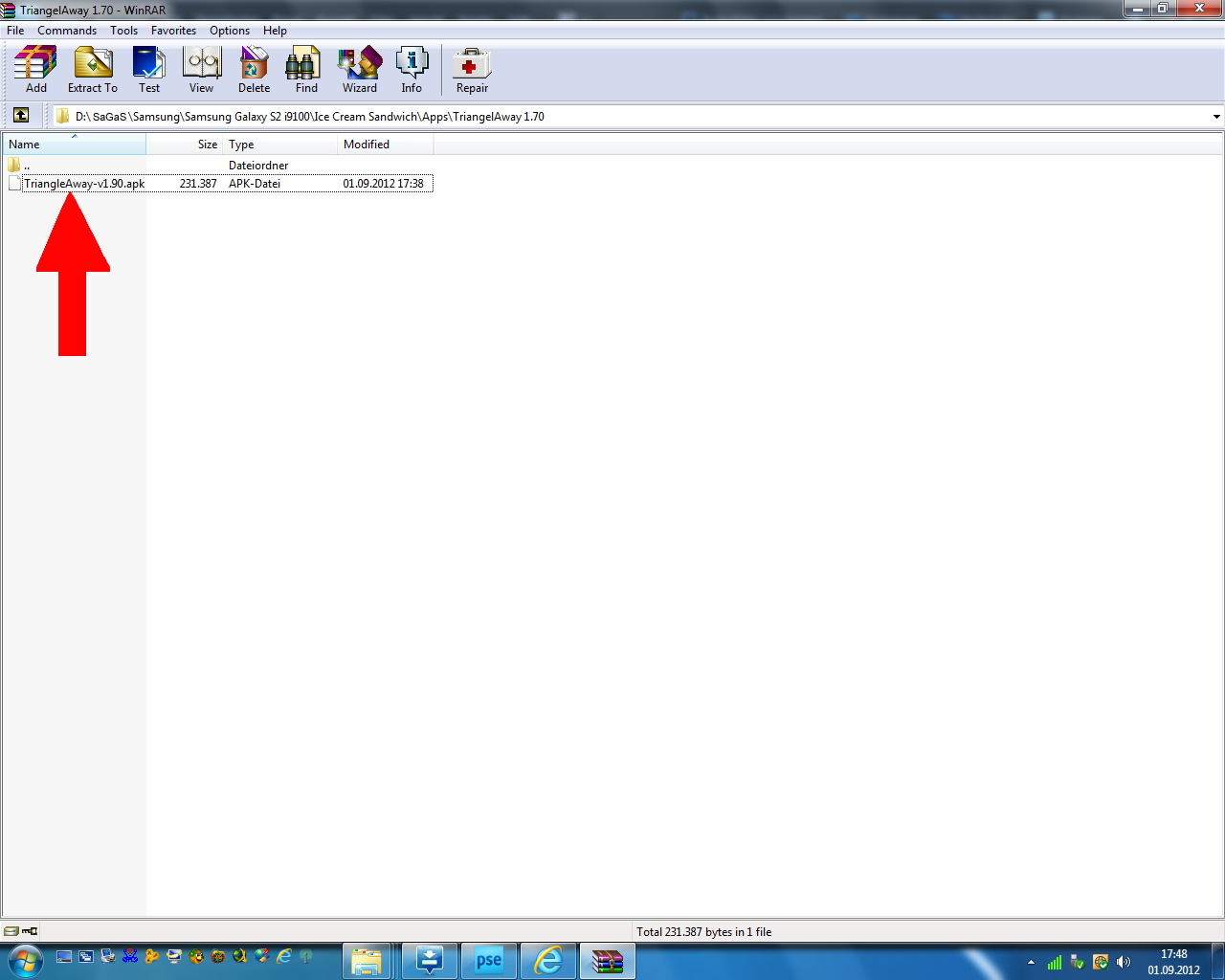The image size is (1225, 980).
Task: Click the show desktop quick launch icon
Action: 64,956
